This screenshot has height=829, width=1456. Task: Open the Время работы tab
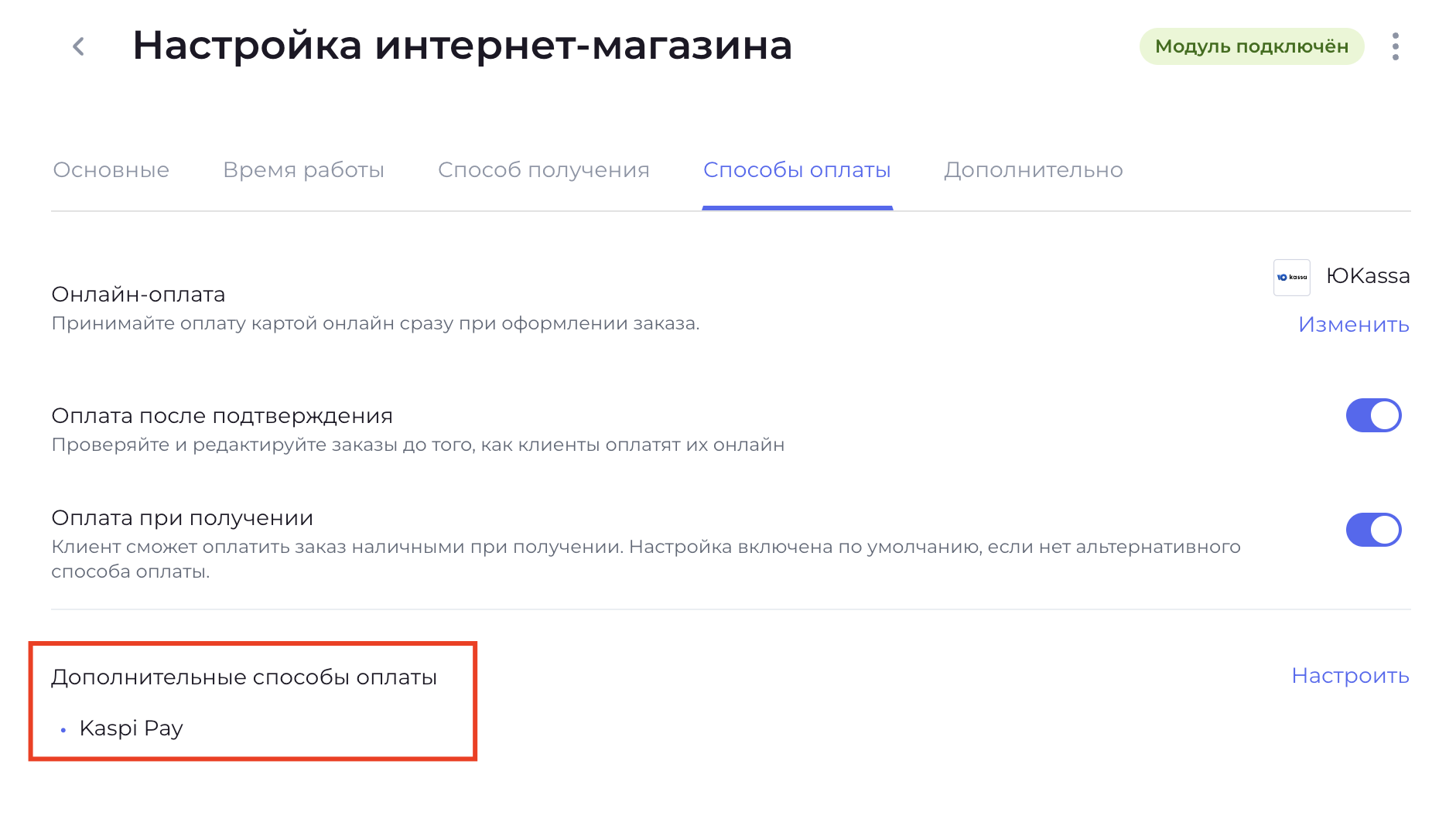(x=303, y=170)
